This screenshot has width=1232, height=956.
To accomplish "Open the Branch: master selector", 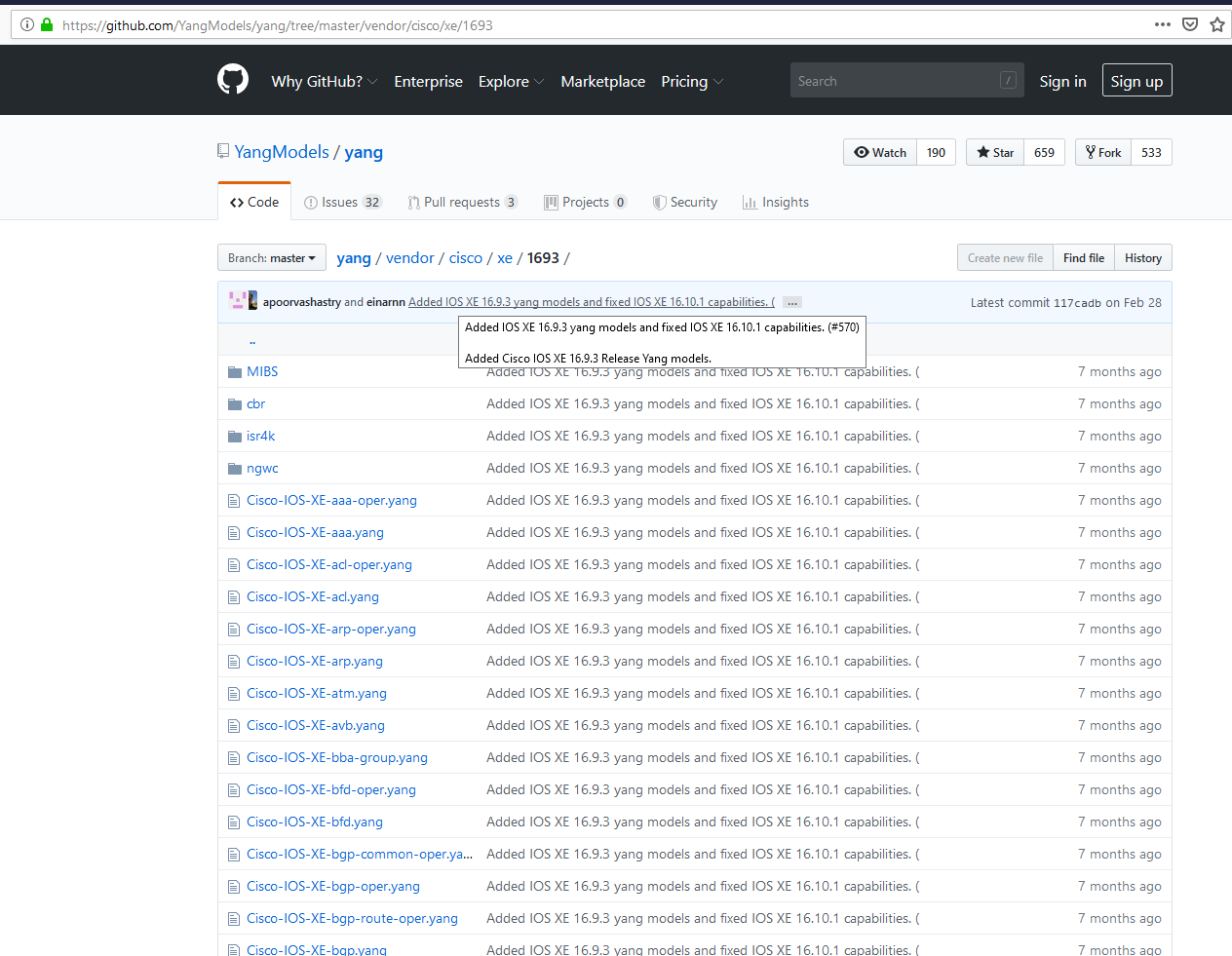I will (272, 258).
